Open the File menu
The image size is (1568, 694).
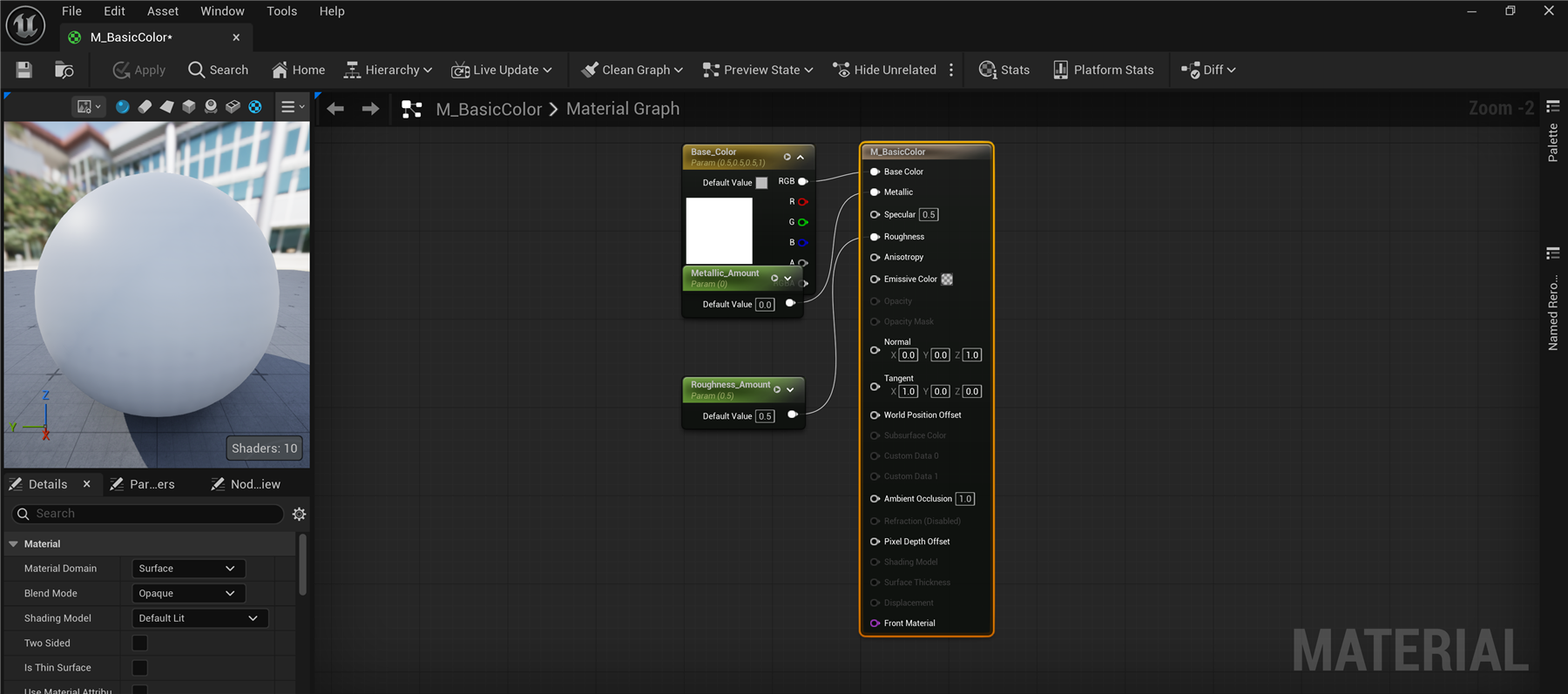[72, 11]
